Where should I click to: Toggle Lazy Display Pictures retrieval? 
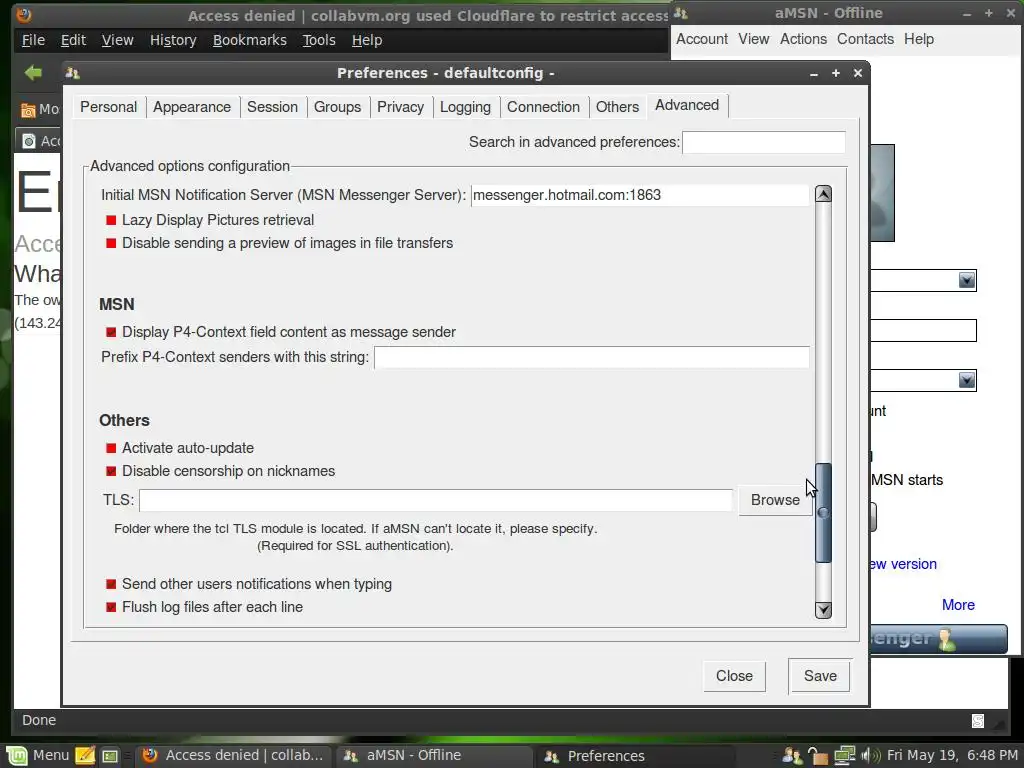click(110, 220)
